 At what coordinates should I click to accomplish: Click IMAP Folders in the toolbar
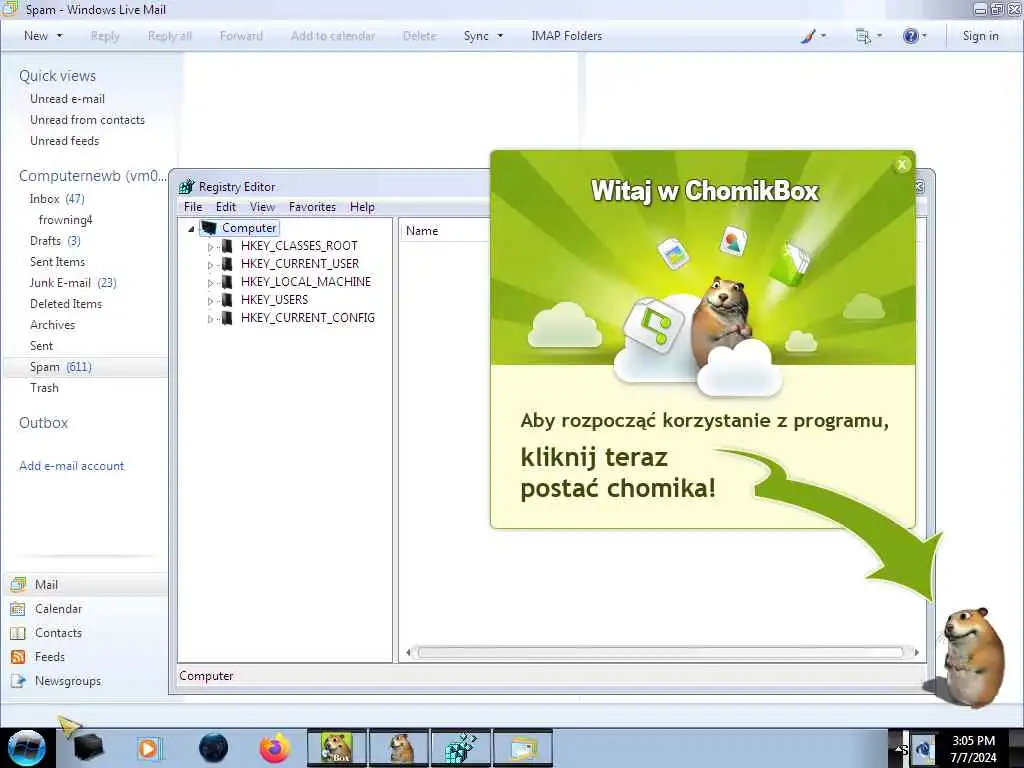566,36
